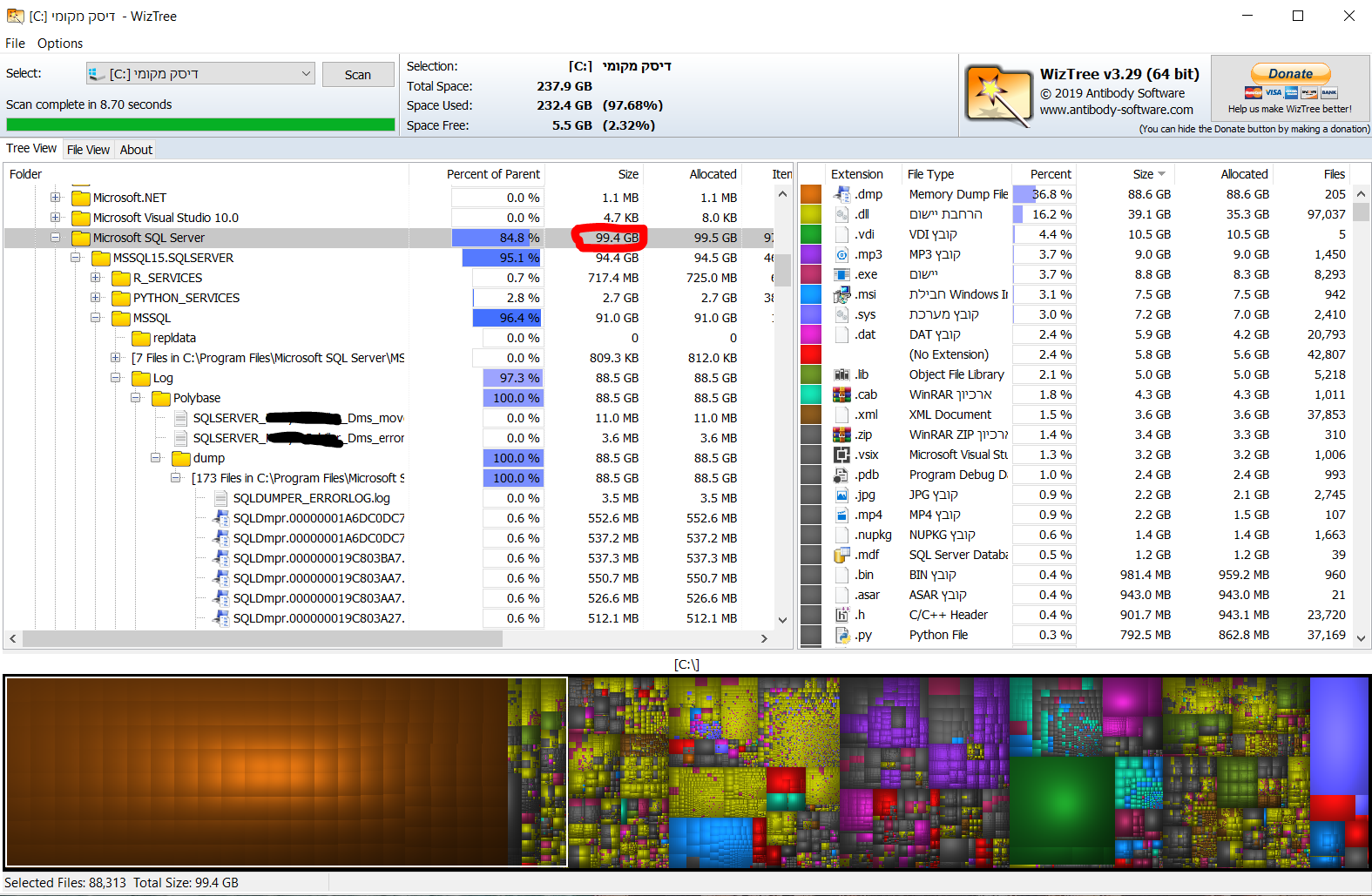Click the Python File type label
Image resolution: width=1372 pixels, height=896 pixels.
pyautogui.click(x=938, y=635)
